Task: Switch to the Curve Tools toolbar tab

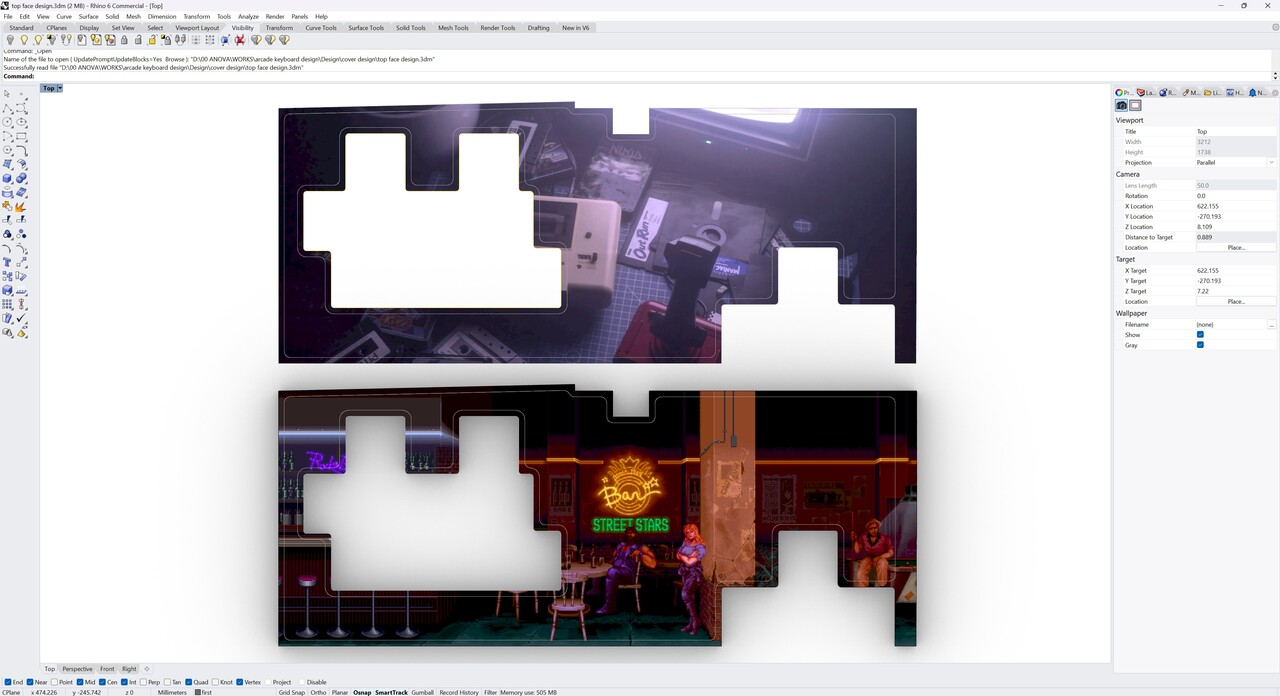Action: [x=321, y=28]
